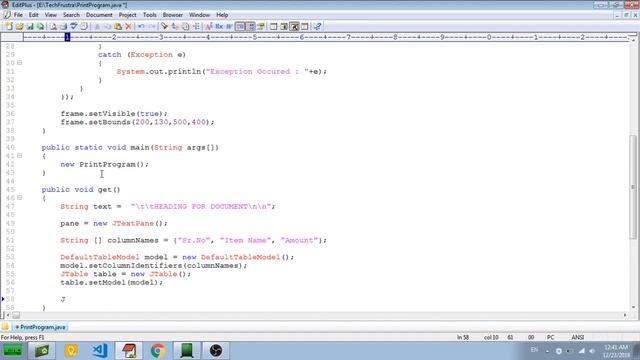Click the Open file folder icon
640x360 pixels.
click(x=19, y=27)
